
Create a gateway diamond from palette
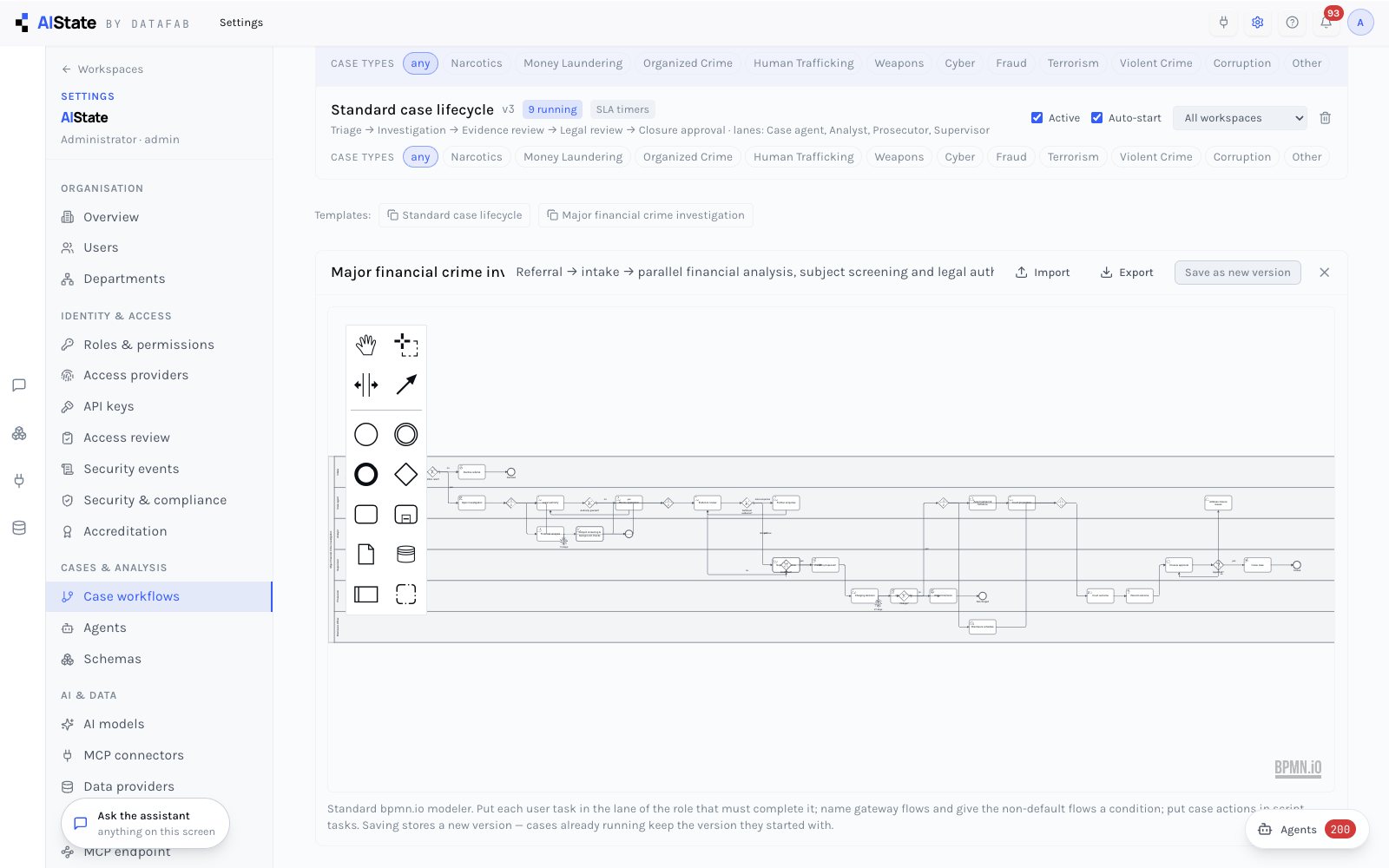coord(406,474)
